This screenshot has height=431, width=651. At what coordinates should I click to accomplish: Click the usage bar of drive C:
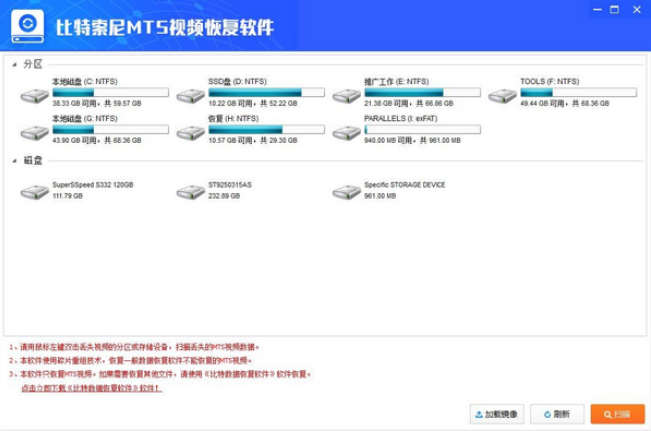110,92
